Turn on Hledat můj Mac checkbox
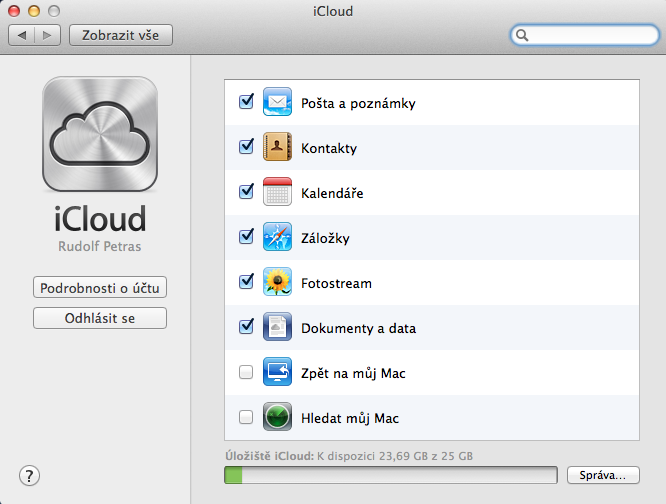The image size is (666, 504). [x=246, y=418]
